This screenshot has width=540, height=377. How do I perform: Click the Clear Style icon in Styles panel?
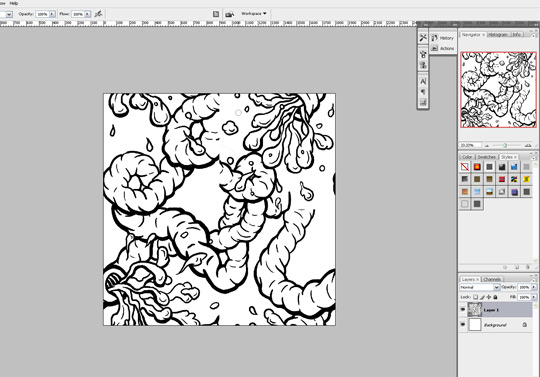click(505, 267)
